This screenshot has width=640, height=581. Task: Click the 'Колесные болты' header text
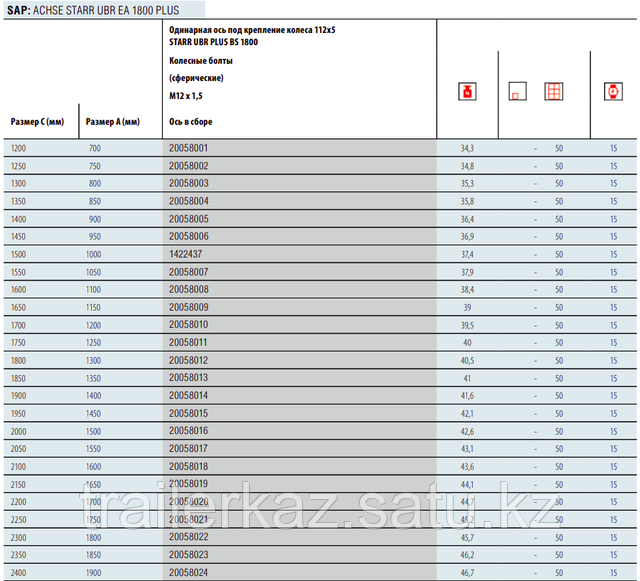[x=201, y=61]
